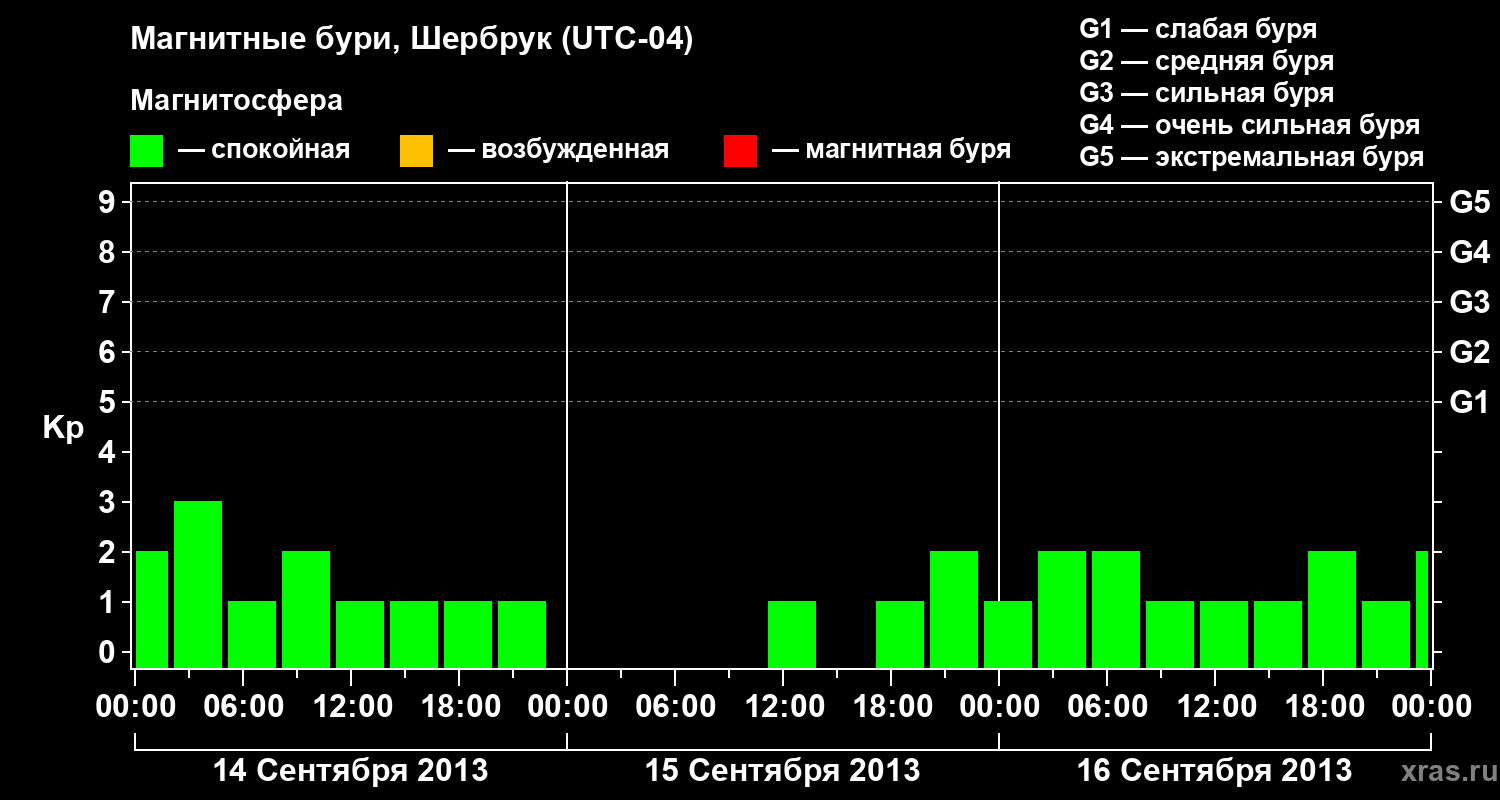Click the 'G3' label on right axis
Viewport: 1500px width, 800px height.
pos(1469,302)
